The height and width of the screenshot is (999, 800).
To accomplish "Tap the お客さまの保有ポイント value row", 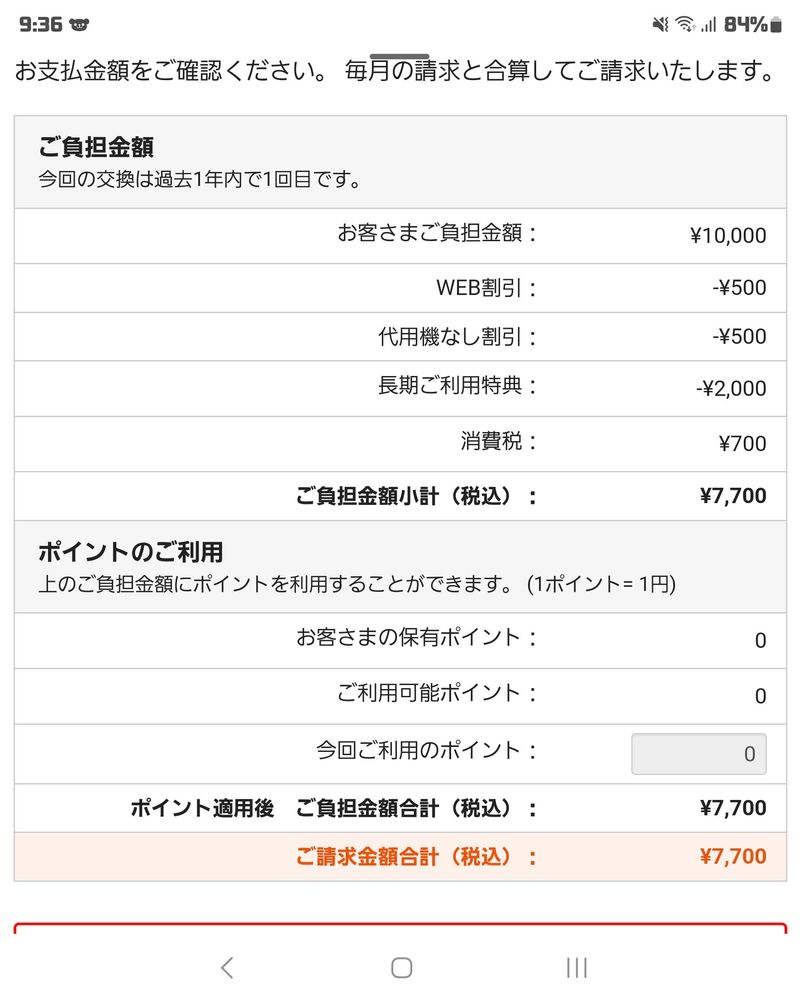I will click(400, 641).
